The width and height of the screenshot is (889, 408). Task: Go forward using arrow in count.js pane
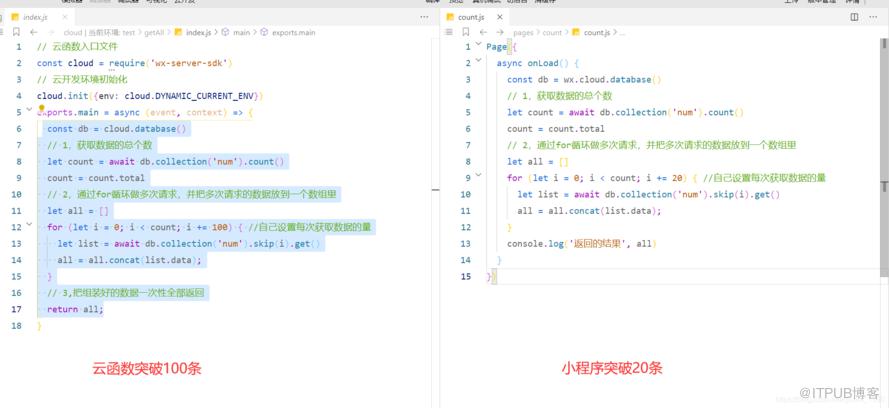pyautogui.click(x=501, y=32)
